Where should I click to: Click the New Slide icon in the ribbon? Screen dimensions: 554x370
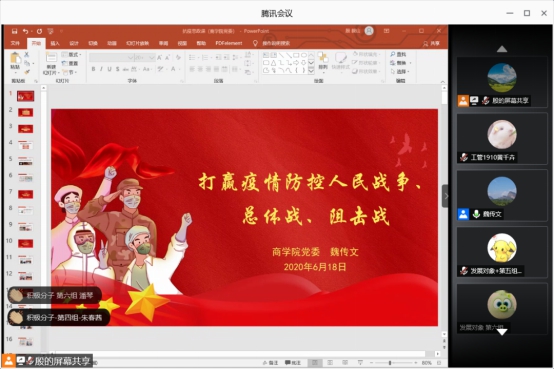tap(51, 58)
